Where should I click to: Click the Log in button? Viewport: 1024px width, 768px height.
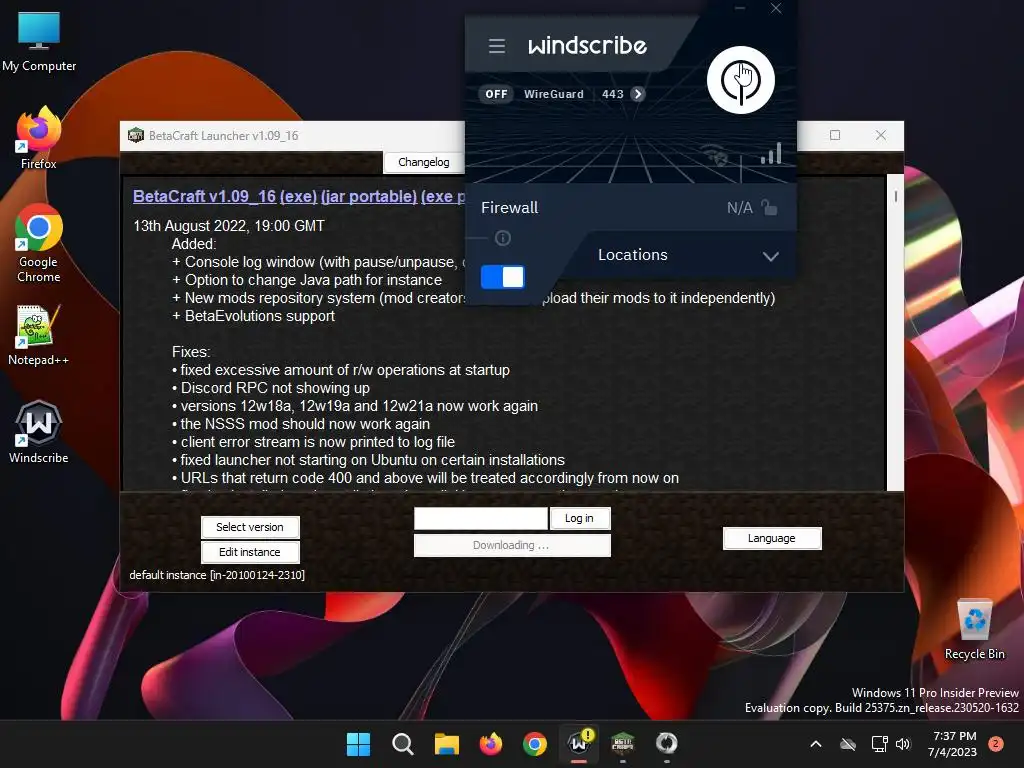[580, 519]
